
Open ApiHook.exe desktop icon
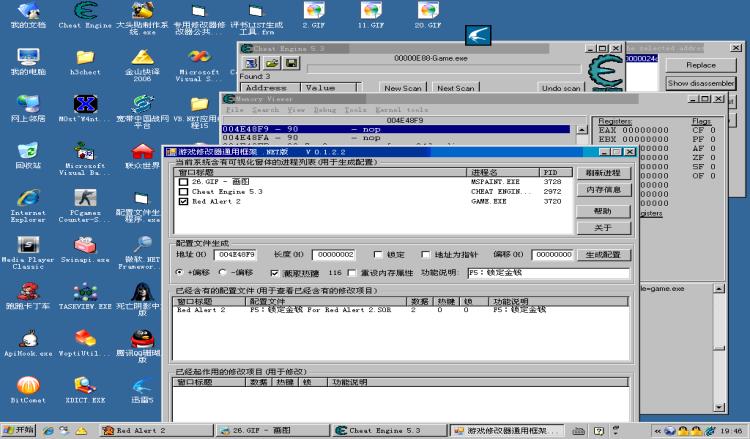pyautogui.click(x=28, y=342)
